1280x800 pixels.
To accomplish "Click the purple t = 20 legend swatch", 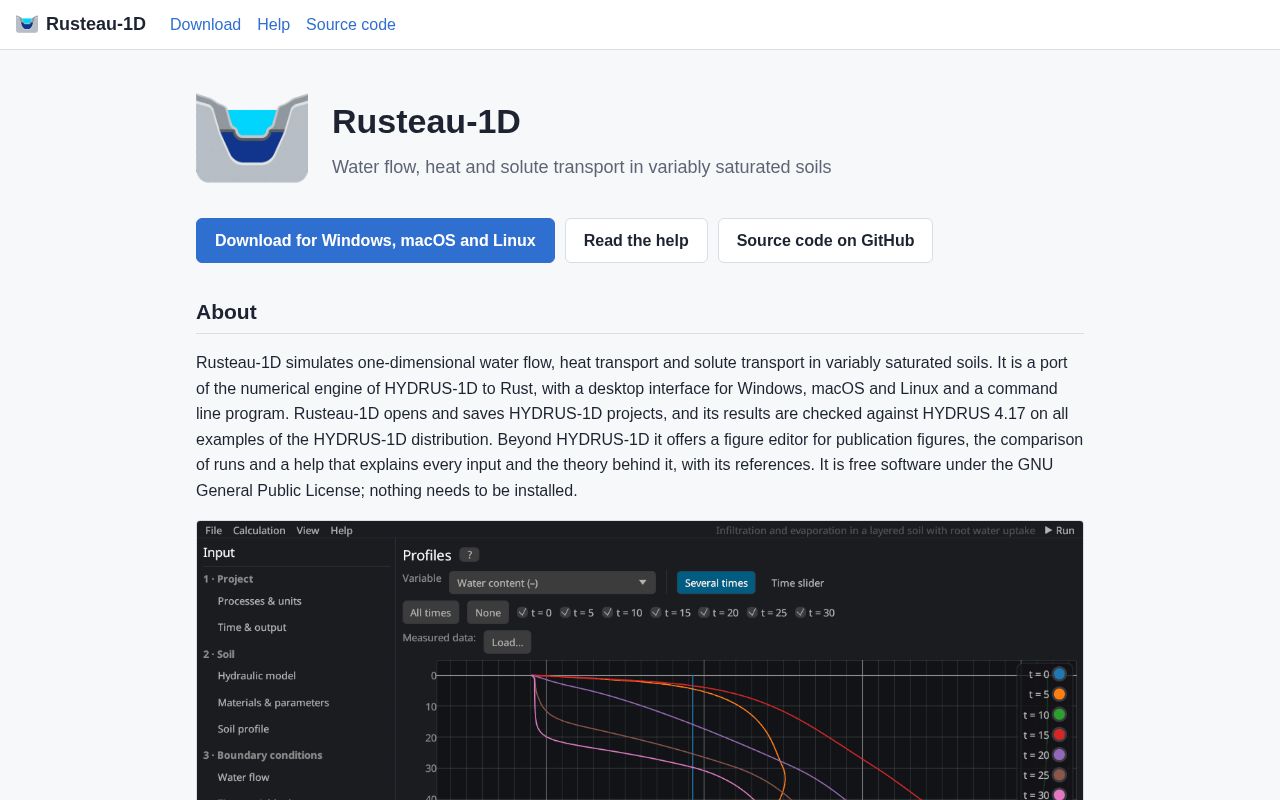I will click(1059, 755).
